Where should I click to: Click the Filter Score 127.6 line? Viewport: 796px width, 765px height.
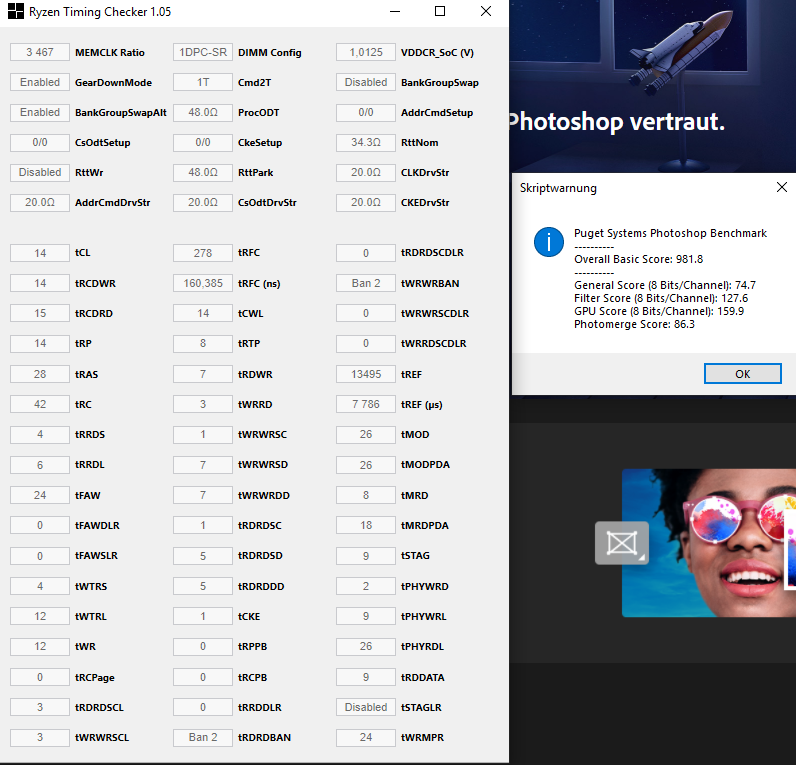coord(660,298)
